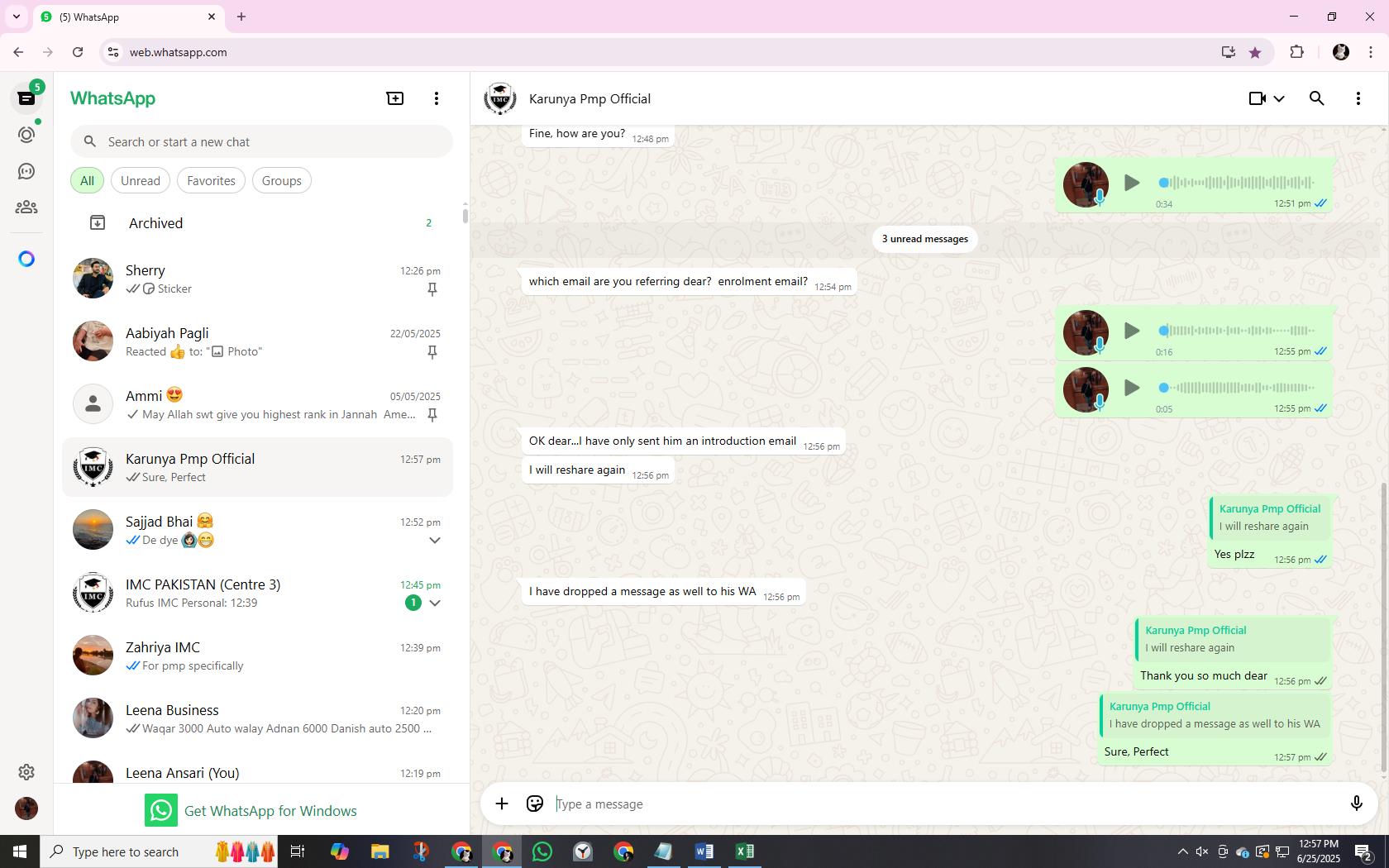The width and height of the screenshot is (1389, 868).
Task: Click install app icon in address bar
Action: click(x=1229, y=52)
